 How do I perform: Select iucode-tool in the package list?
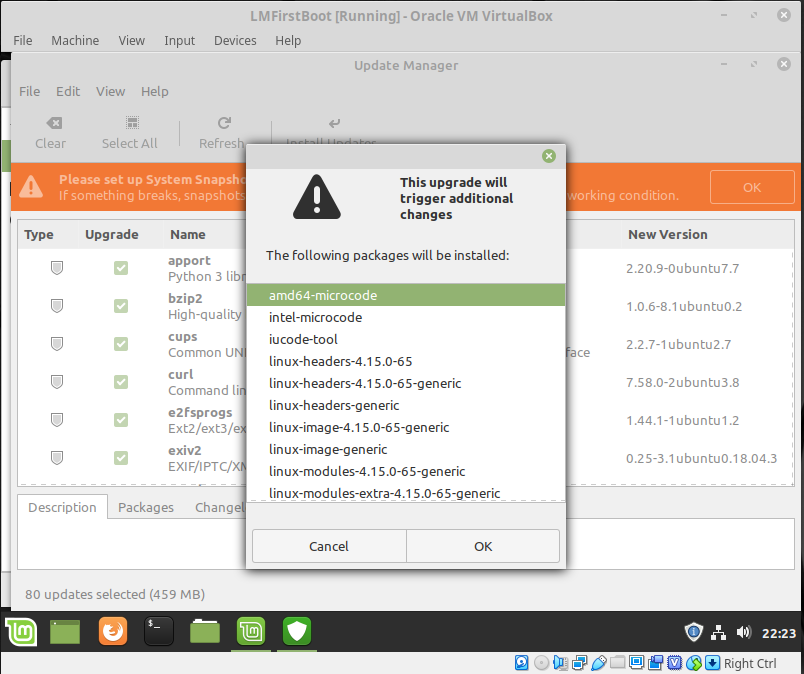[x=406, y=339]
